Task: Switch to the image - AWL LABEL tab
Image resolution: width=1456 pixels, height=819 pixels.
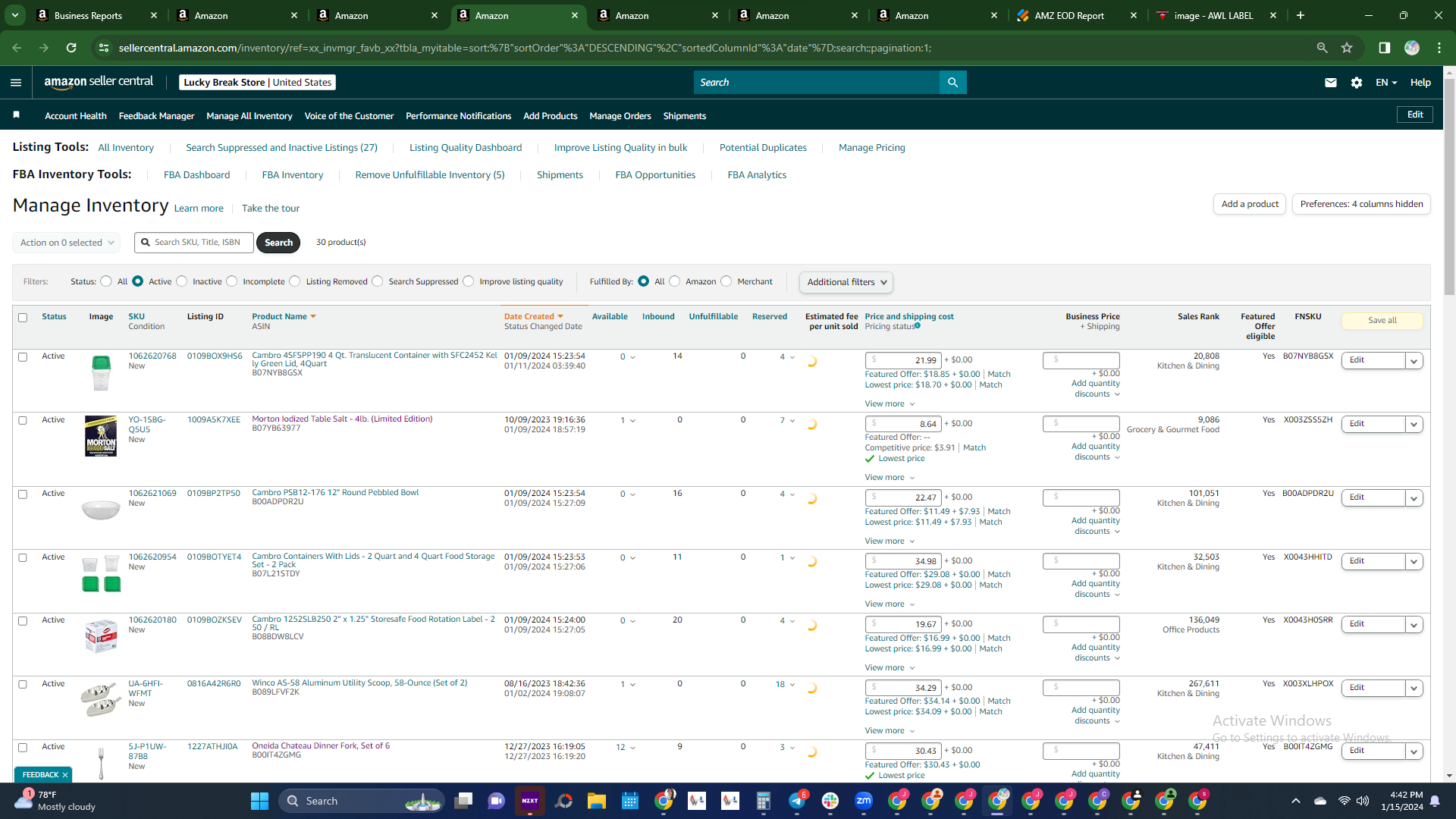Action: click(x=1216, y=15)
